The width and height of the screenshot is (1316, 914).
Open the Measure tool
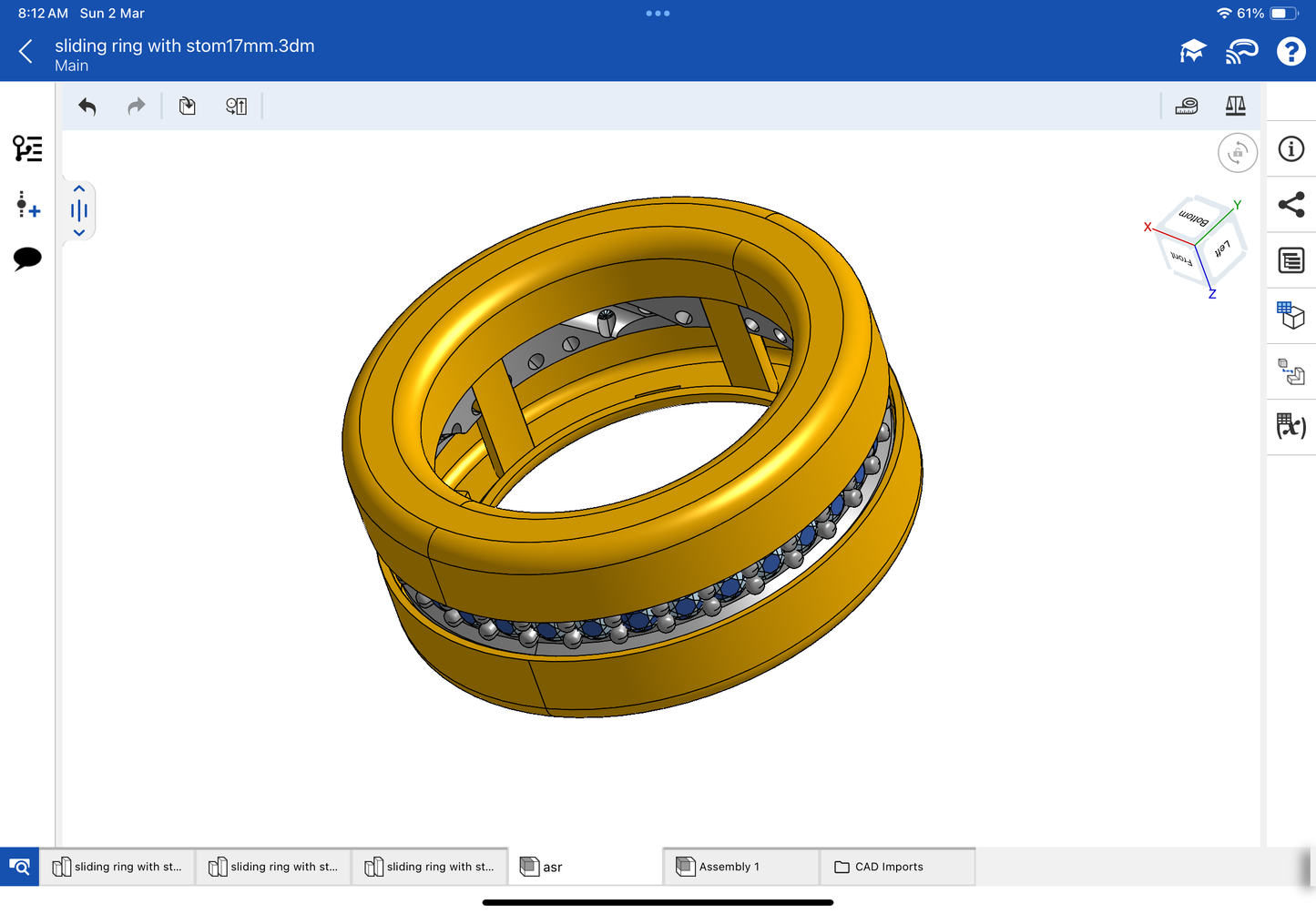(1186, 107)
